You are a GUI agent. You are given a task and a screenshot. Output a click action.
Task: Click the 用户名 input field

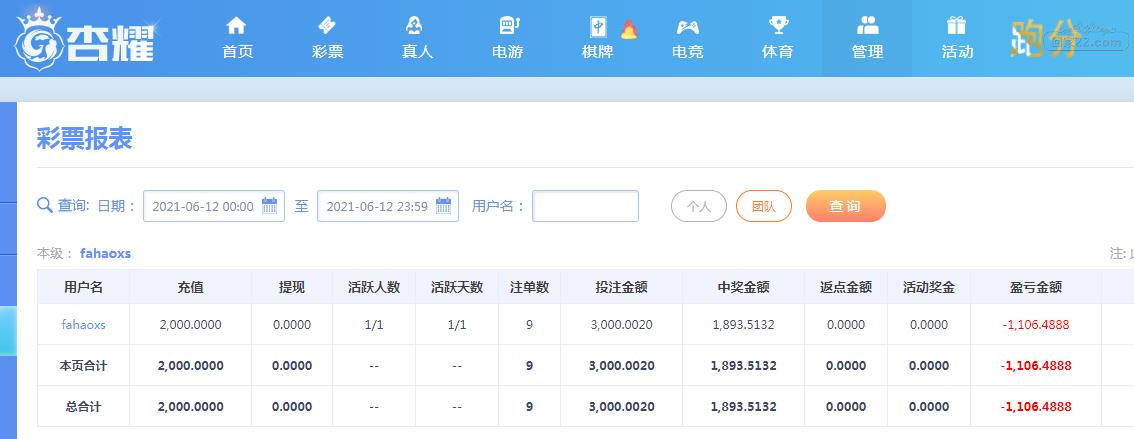point(585,206)
